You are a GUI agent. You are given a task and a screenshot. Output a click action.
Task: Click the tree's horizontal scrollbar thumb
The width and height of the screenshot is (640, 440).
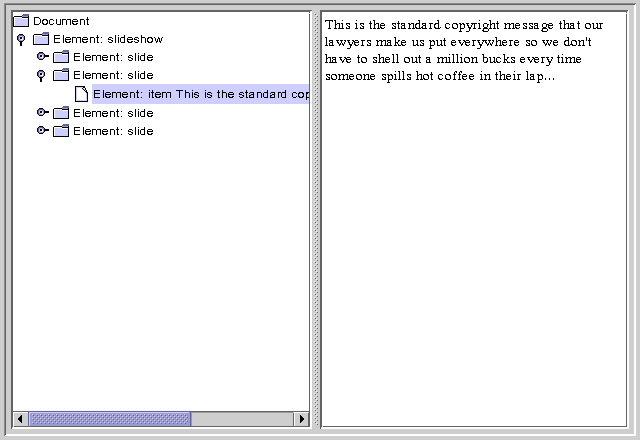(109, 419)
